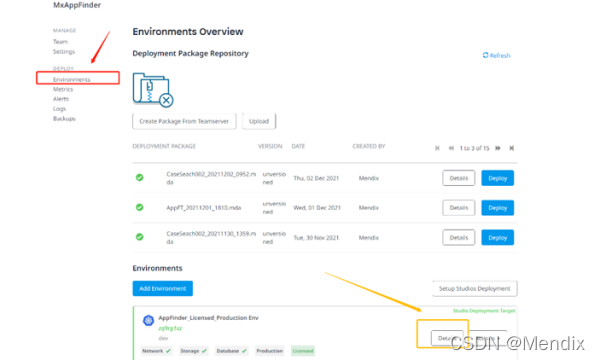Image resolution: width=600 pixels, height=360 pixels.
Task: Open Details for CaseSeach002_20211130_1359 package
Action: tap(458, 238)
